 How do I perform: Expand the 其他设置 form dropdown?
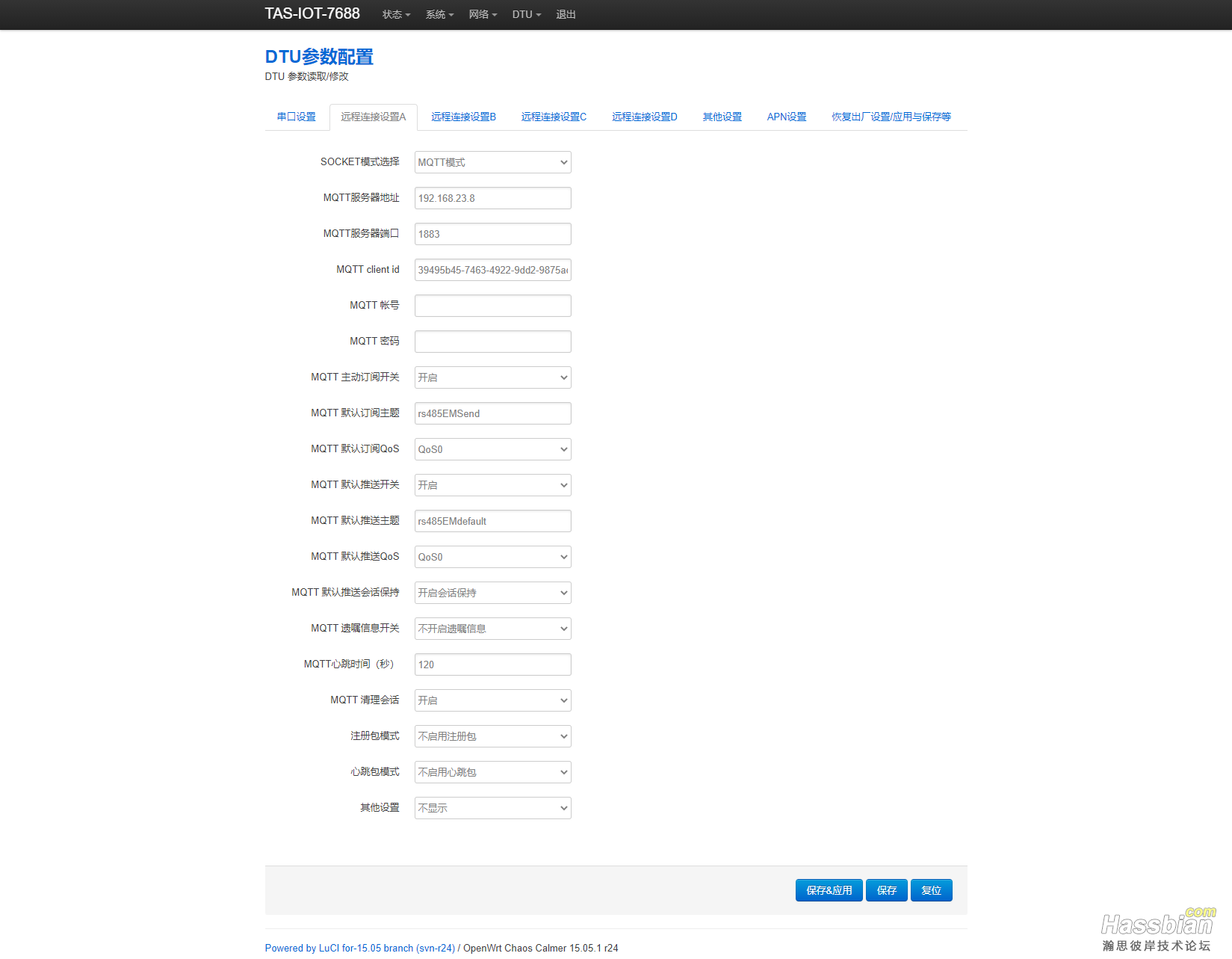(x=493, y=808)
